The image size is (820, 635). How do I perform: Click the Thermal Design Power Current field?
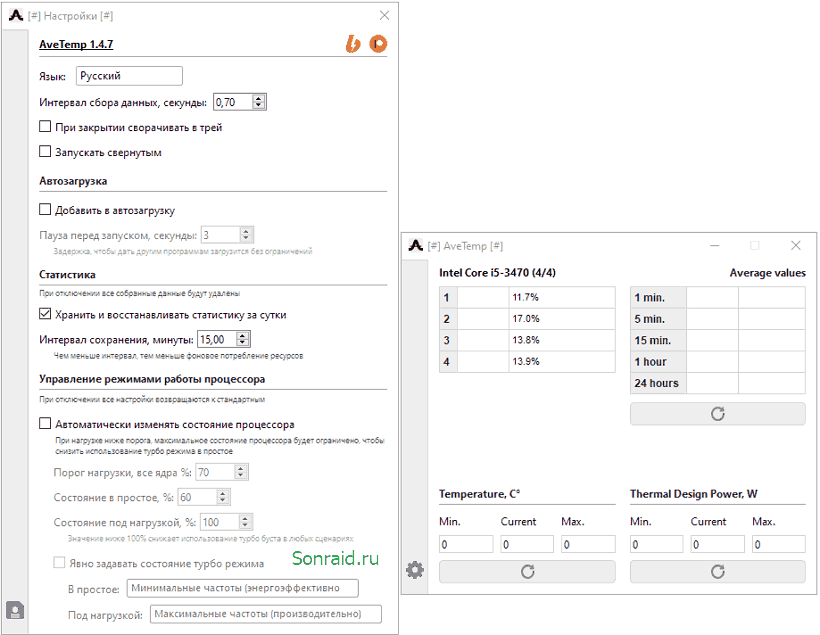pos(718,544)
